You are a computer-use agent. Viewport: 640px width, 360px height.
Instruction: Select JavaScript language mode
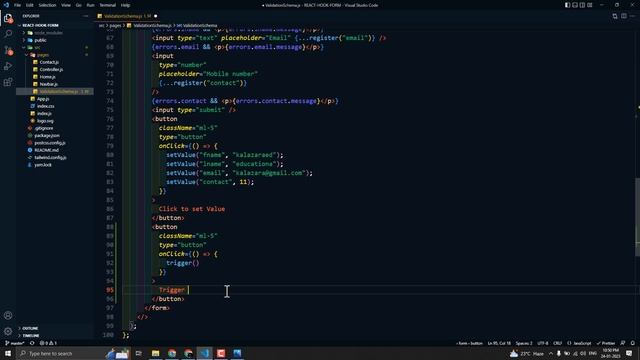tap(579, 343)
